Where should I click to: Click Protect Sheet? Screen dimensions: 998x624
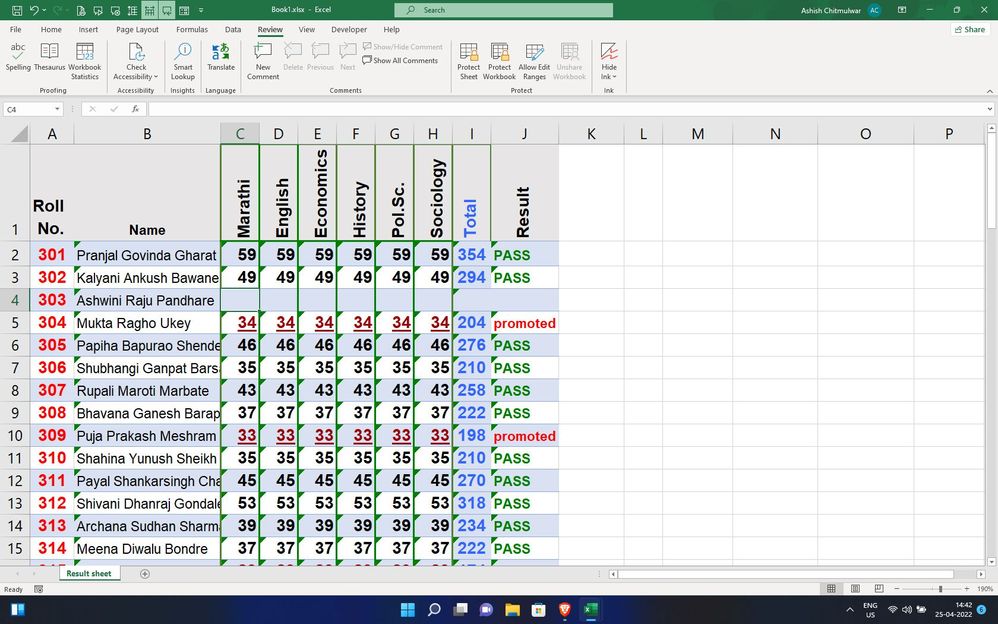(468, 61)
